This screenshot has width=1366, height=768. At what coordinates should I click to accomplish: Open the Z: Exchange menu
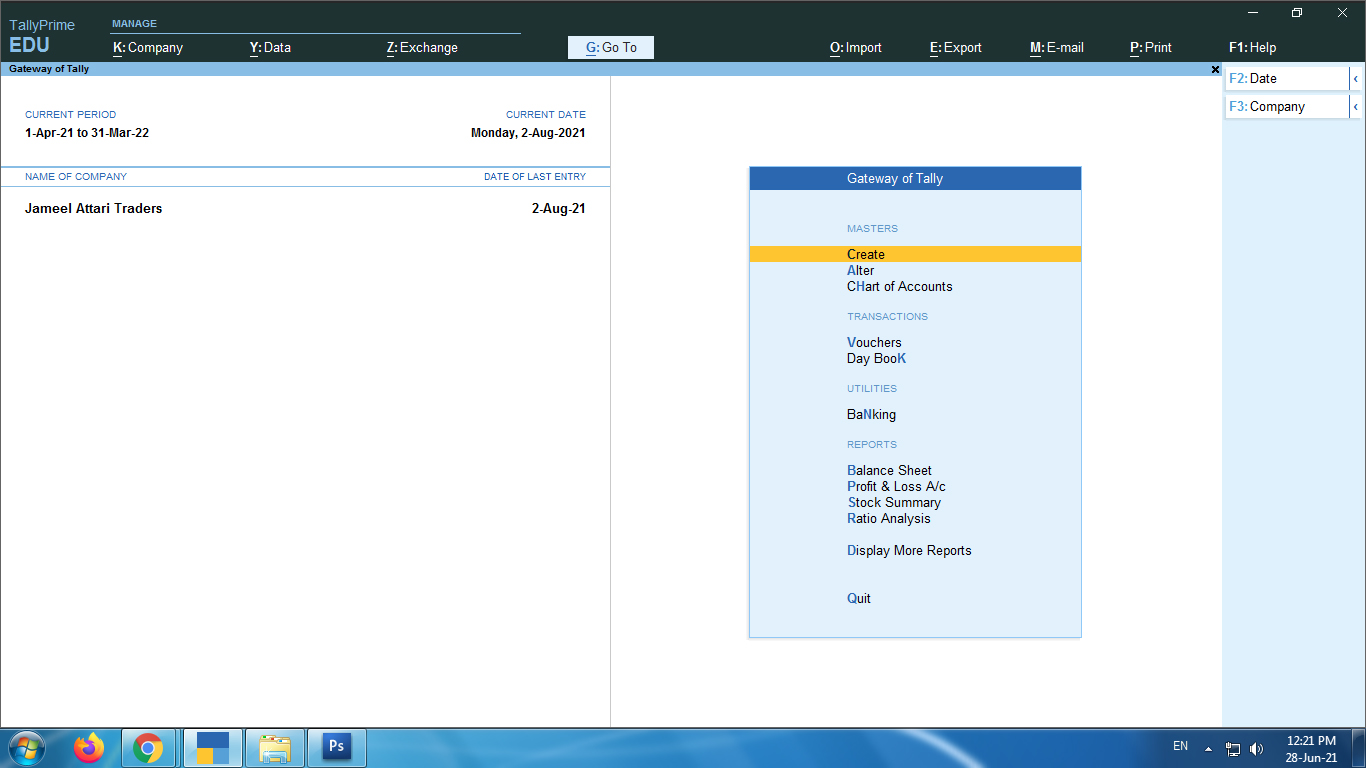[x=422, y=47]
